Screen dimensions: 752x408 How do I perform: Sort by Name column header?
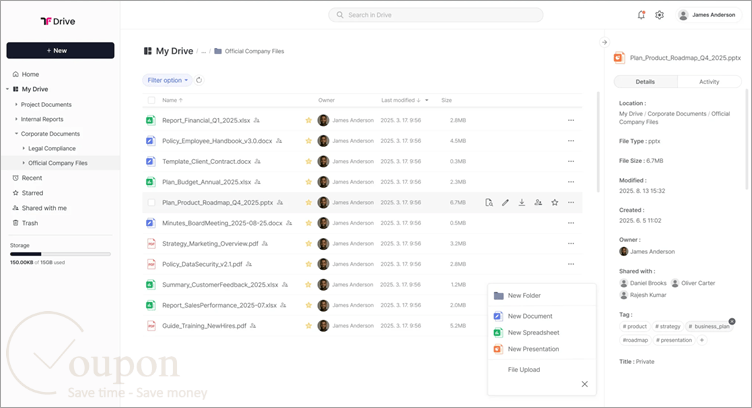click(x=172, y=100)
